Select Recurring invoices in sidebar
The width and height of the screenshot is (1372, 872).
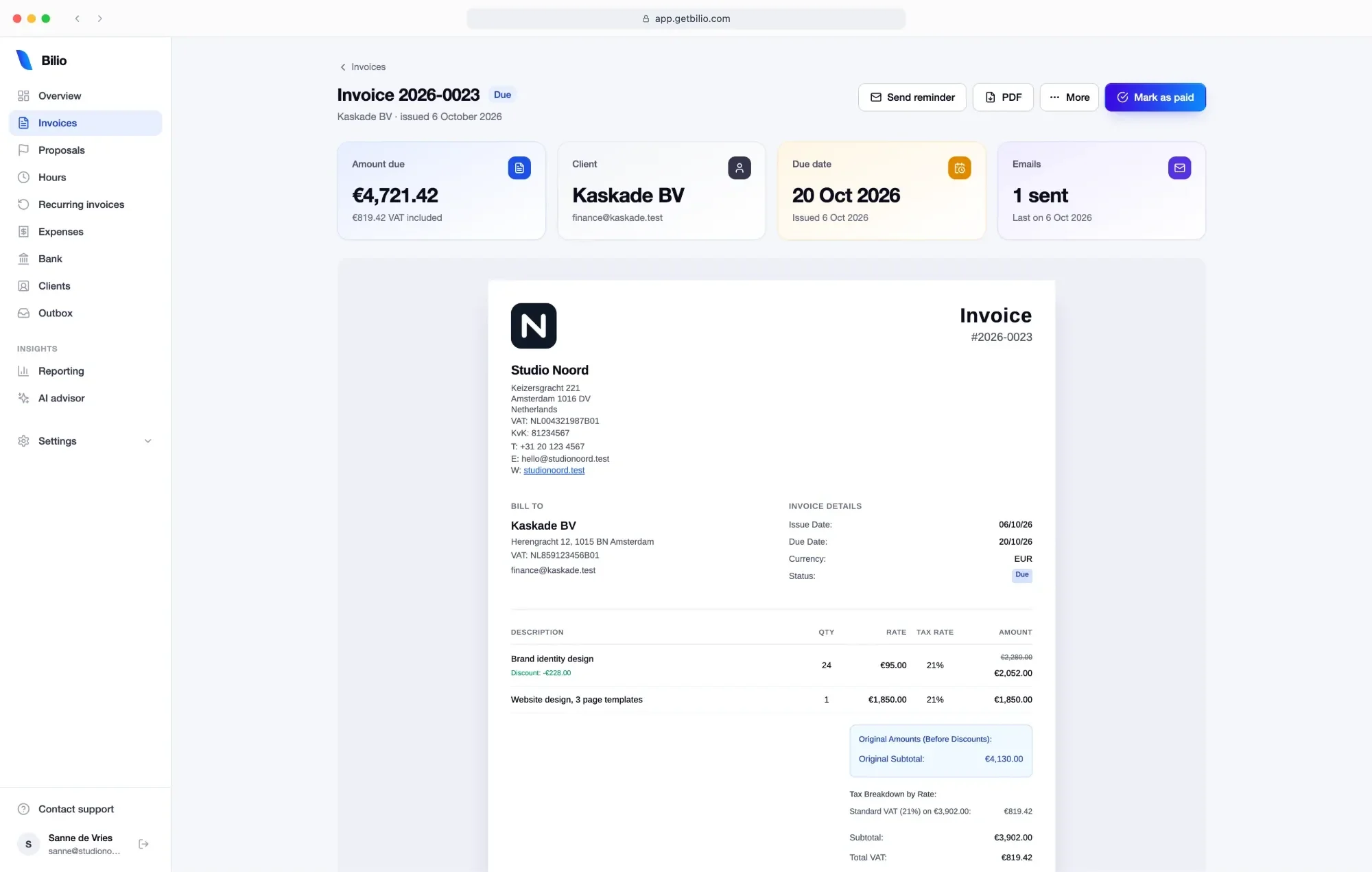[x=85, y=204]
